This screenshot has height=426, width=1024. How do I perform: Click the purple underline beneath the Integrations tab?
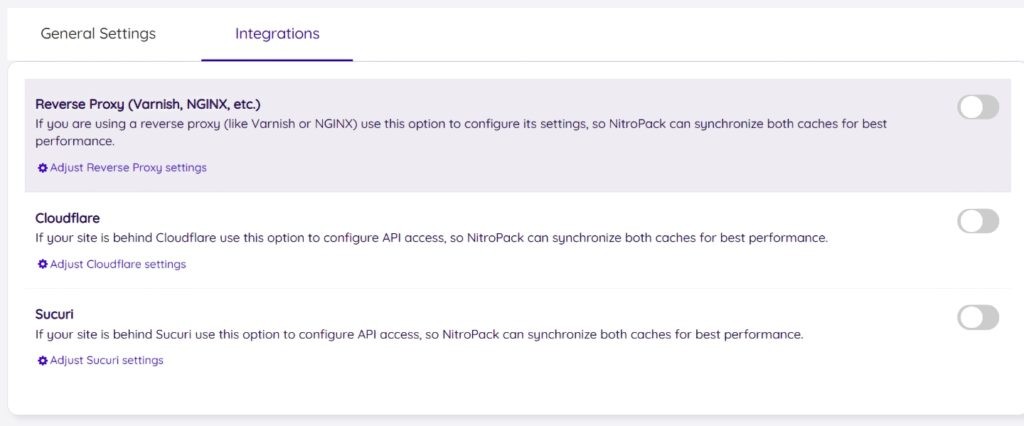pyautogui.click(x=277, y=60)
